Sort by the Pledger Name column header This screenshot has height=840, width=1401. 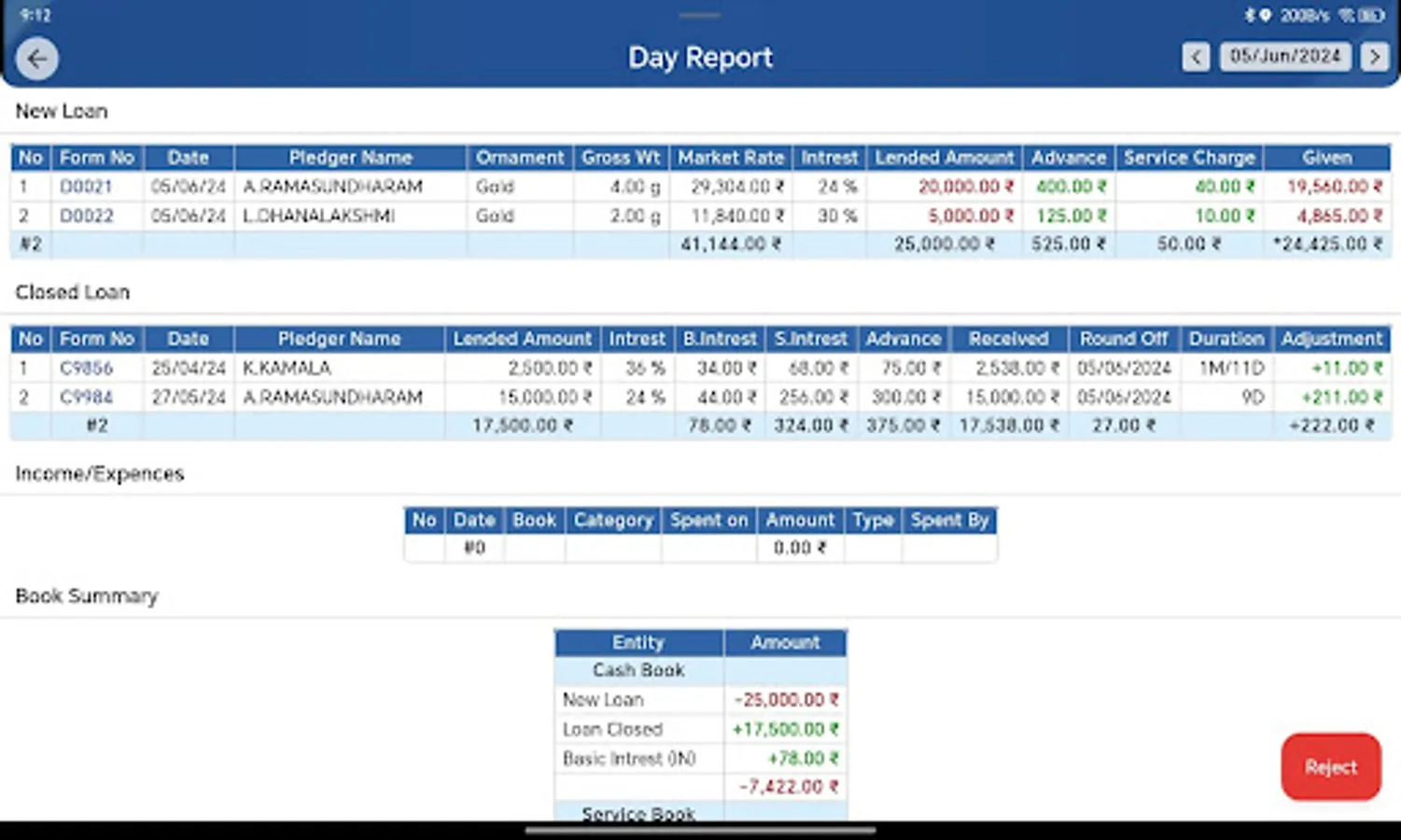[350, 157]
